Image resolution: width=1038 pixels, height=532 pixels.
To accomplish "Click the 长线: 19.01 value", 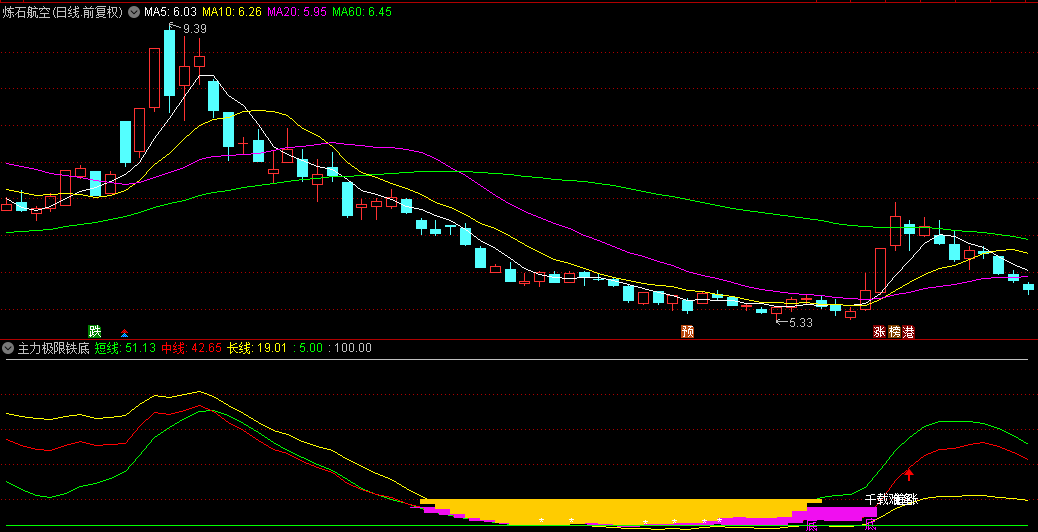I will [257, 348].
